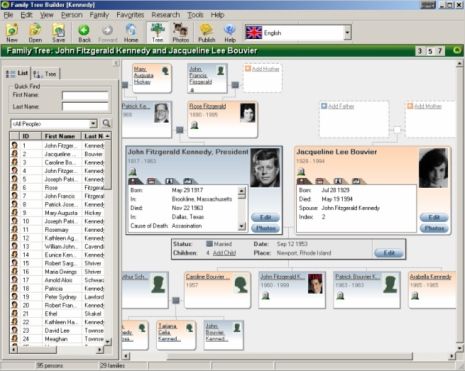This screenshot has height=371, width=465.
Task: Open the Photos toolbar icon
Action: pos(180,33)
